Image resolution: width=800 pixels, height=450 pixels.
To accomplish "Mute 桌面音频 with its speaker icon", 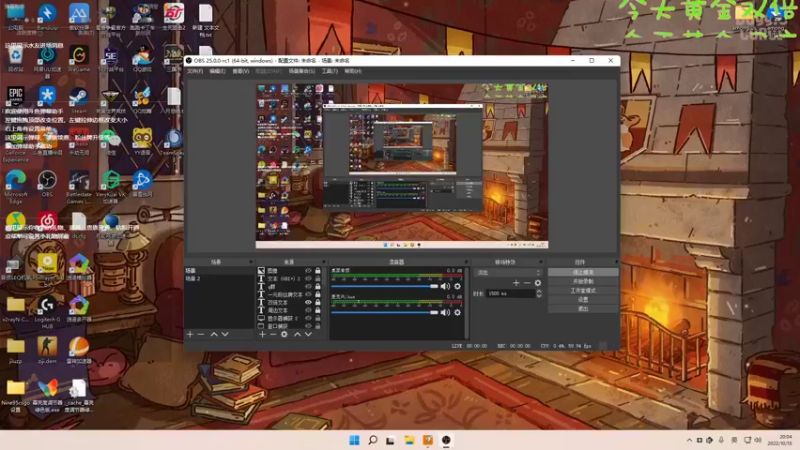I will tap(445, 286).
